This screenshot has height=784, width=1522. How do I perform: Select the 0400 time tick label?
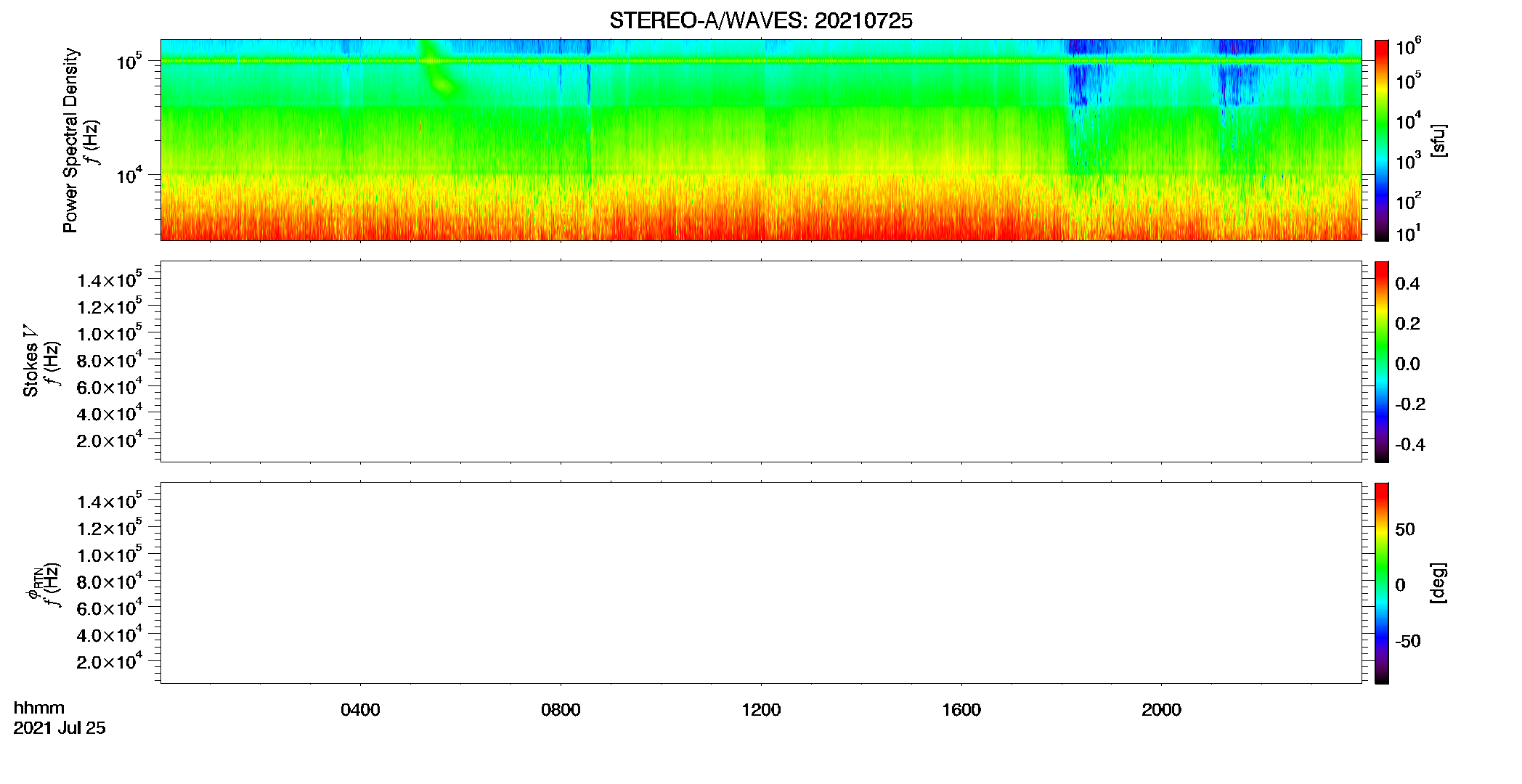pos(360,710)
